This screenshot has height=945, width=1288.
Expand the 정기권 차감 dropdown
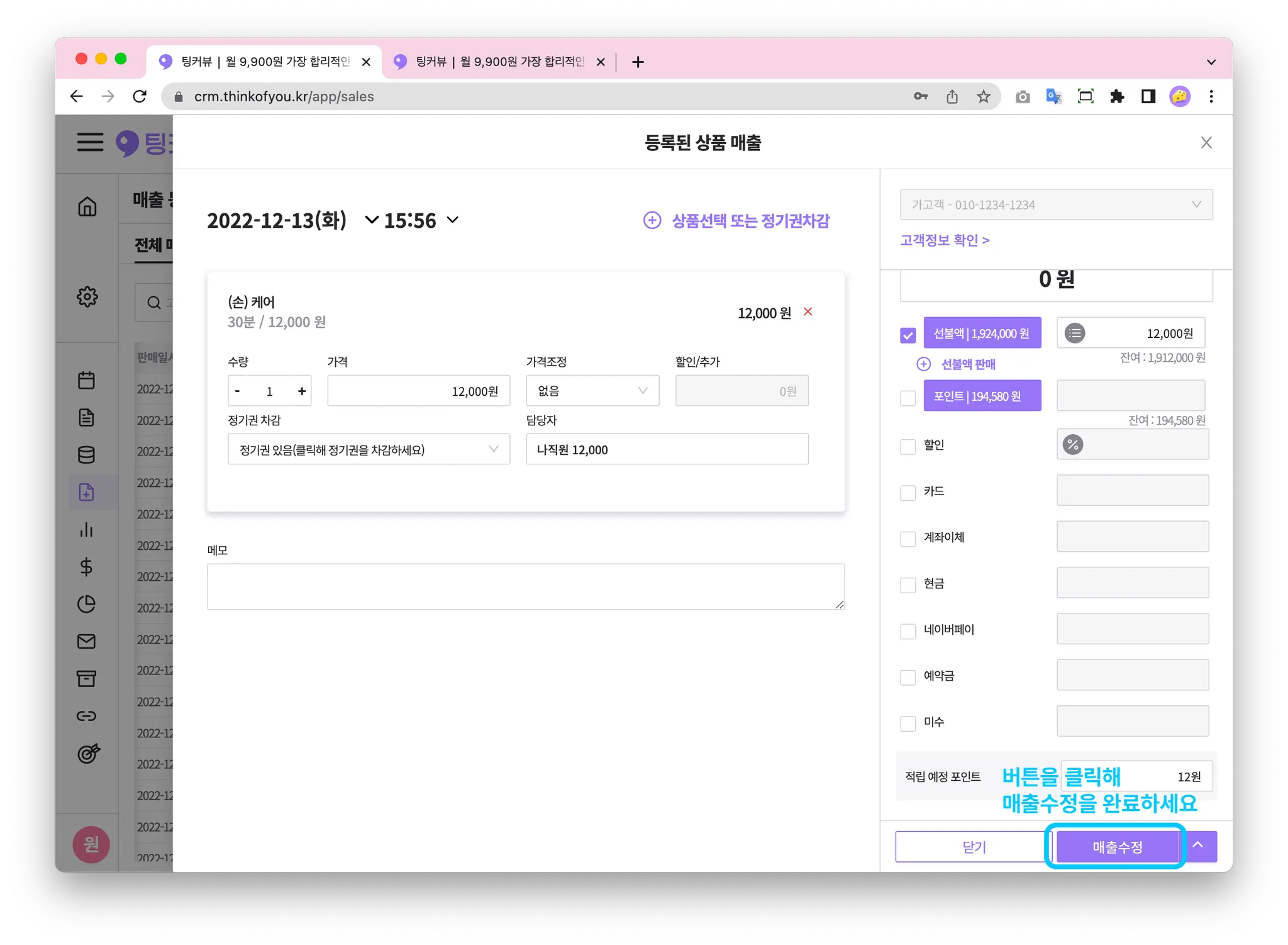(369, 449)
